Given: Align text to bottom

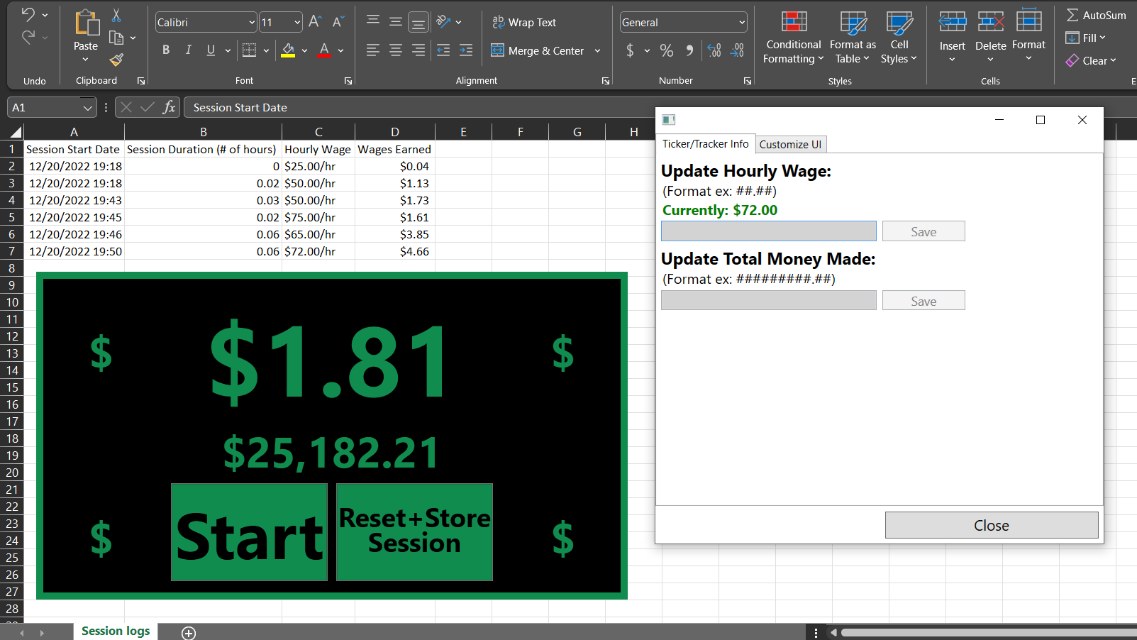Looking at the screenshot, I should click(418, 22).
